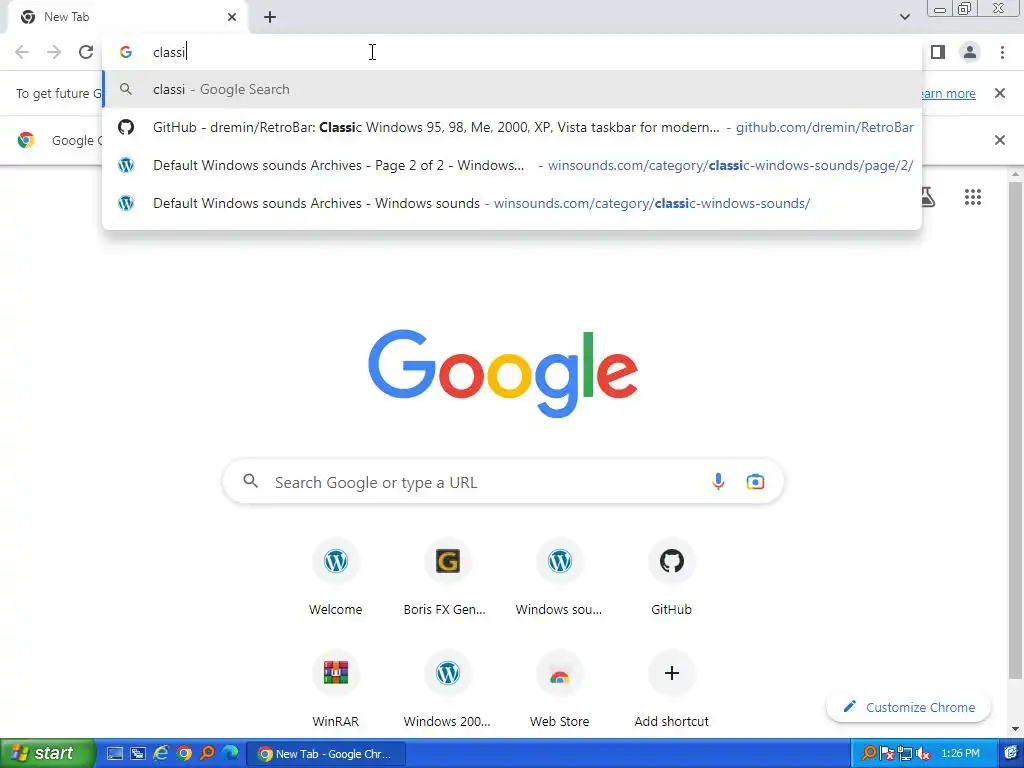Screen dimensions: 1024x768
Task: Select 'classi - Google Search' suggestion
Action: coord(512,89)
